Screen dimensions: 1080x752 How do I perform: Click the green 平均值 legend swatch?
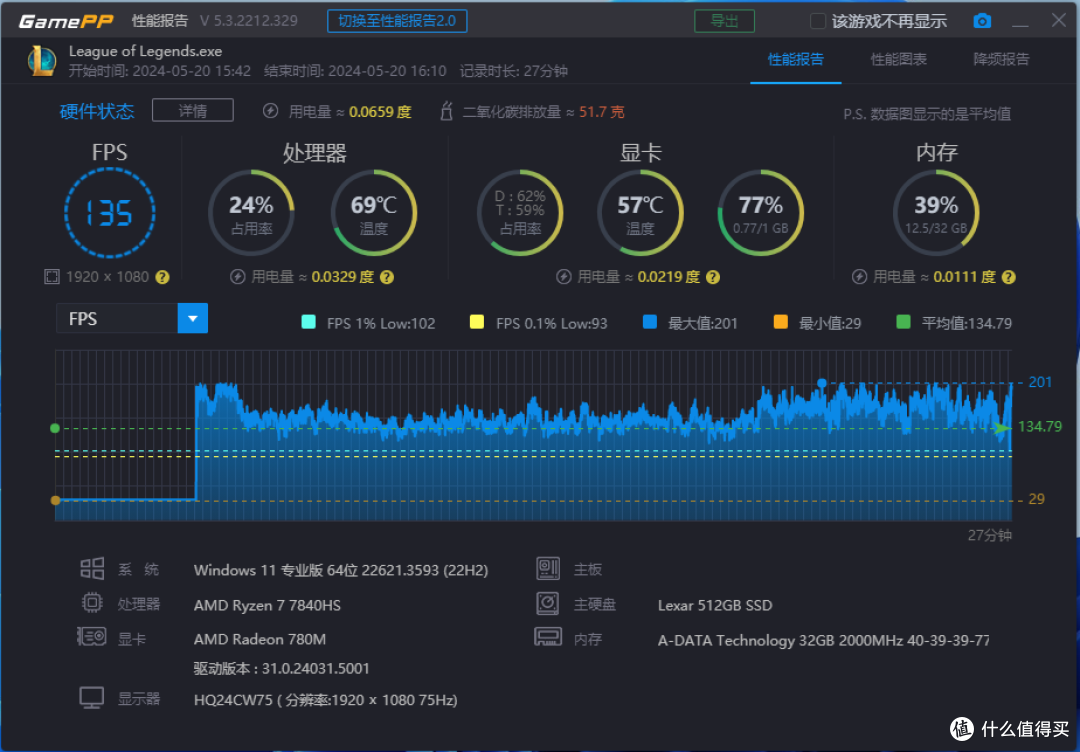(x=903, y=322)
